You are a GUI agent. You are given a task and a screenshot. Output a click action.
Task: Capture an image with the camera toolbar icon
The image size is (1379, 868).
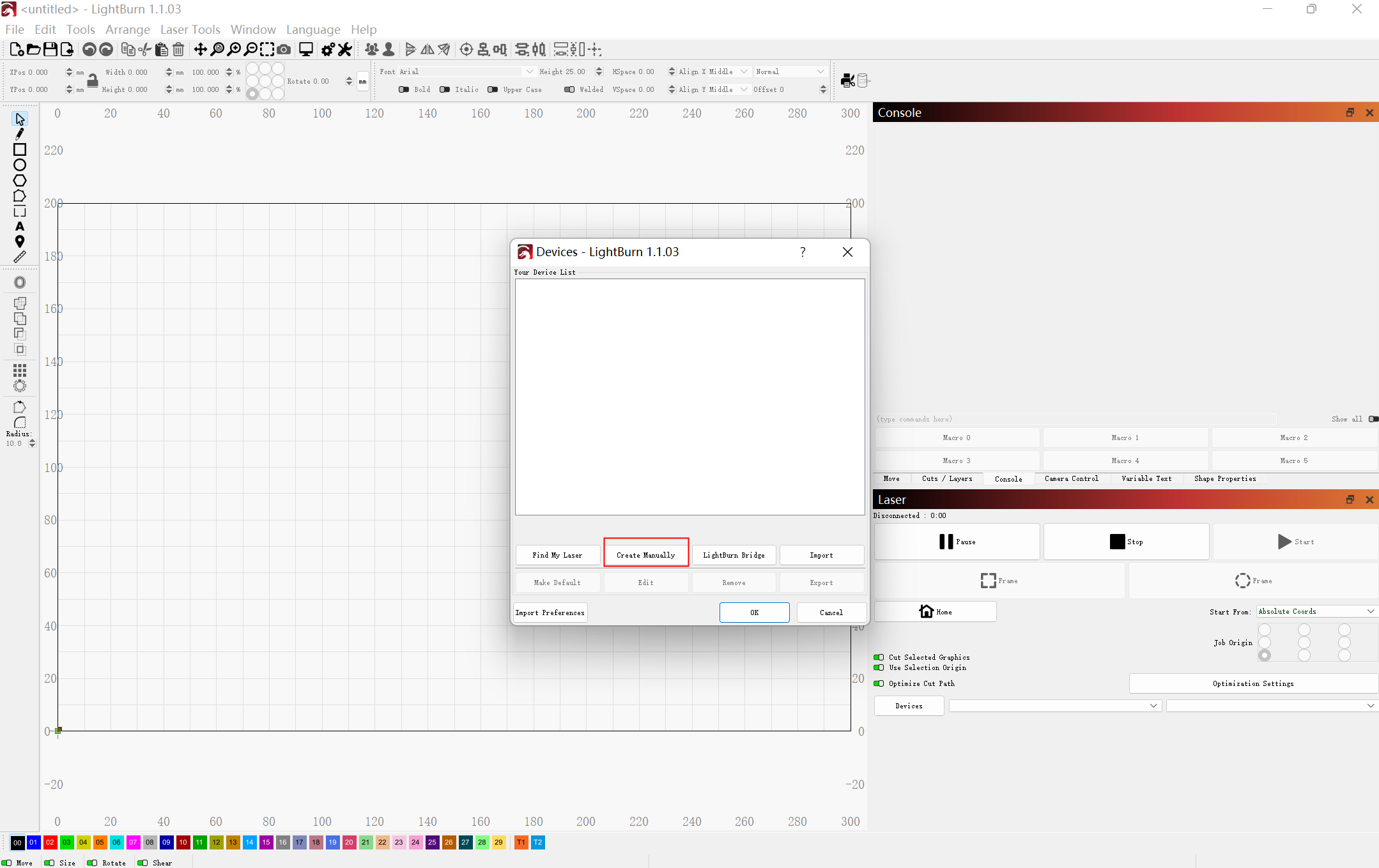pos(284,49)
